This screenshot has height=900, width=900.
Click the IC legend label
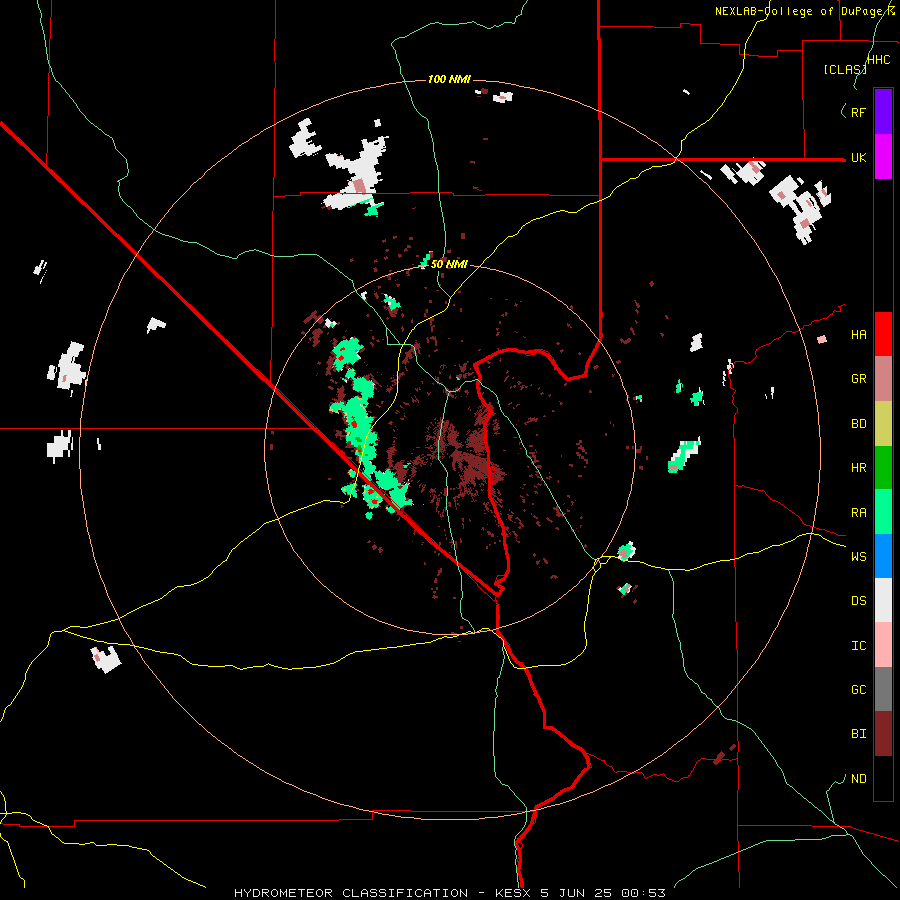click(x=858, y=645)
